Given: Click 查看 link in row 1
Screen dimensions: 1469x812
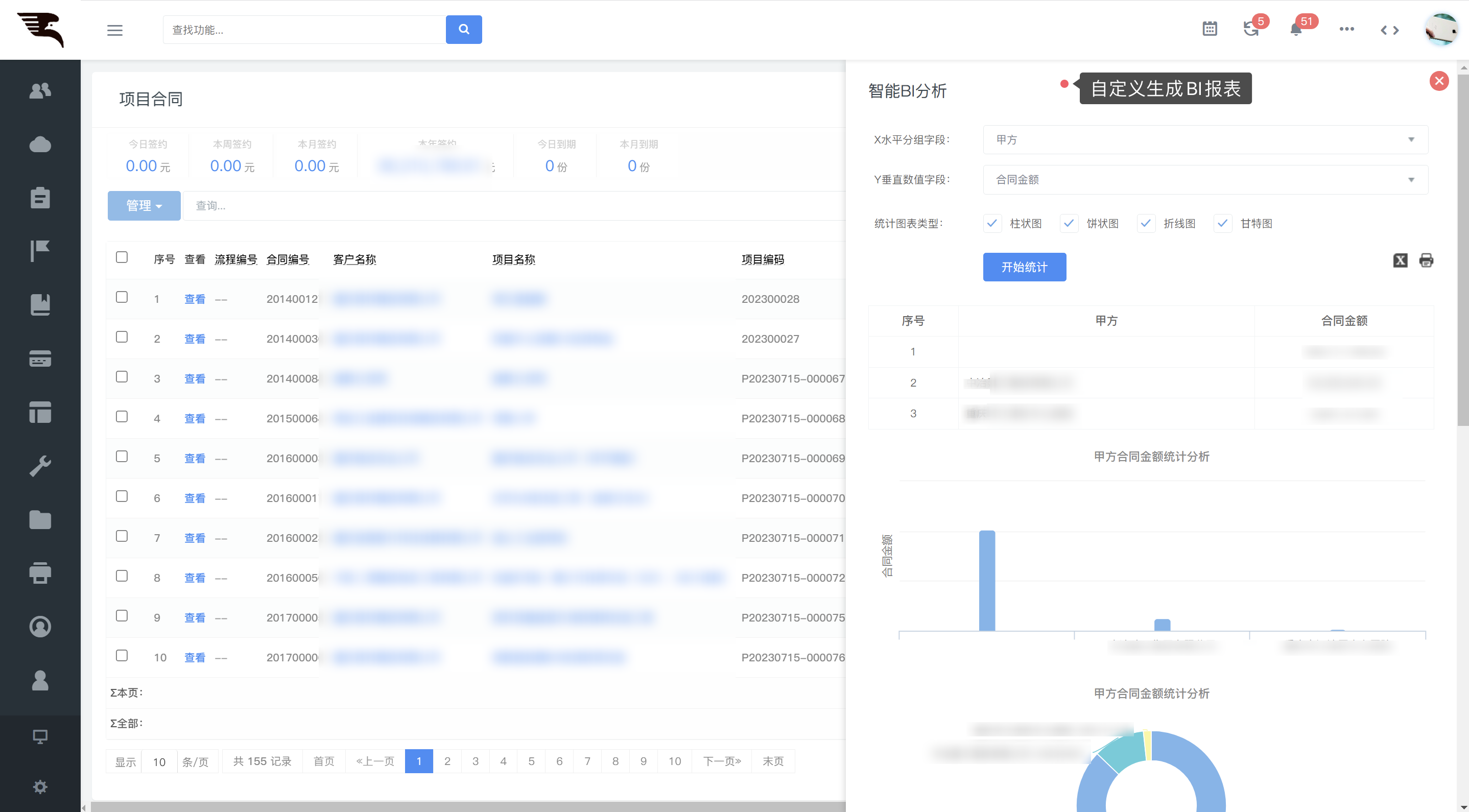Looking at the screenshot, I should coord(195,299).
